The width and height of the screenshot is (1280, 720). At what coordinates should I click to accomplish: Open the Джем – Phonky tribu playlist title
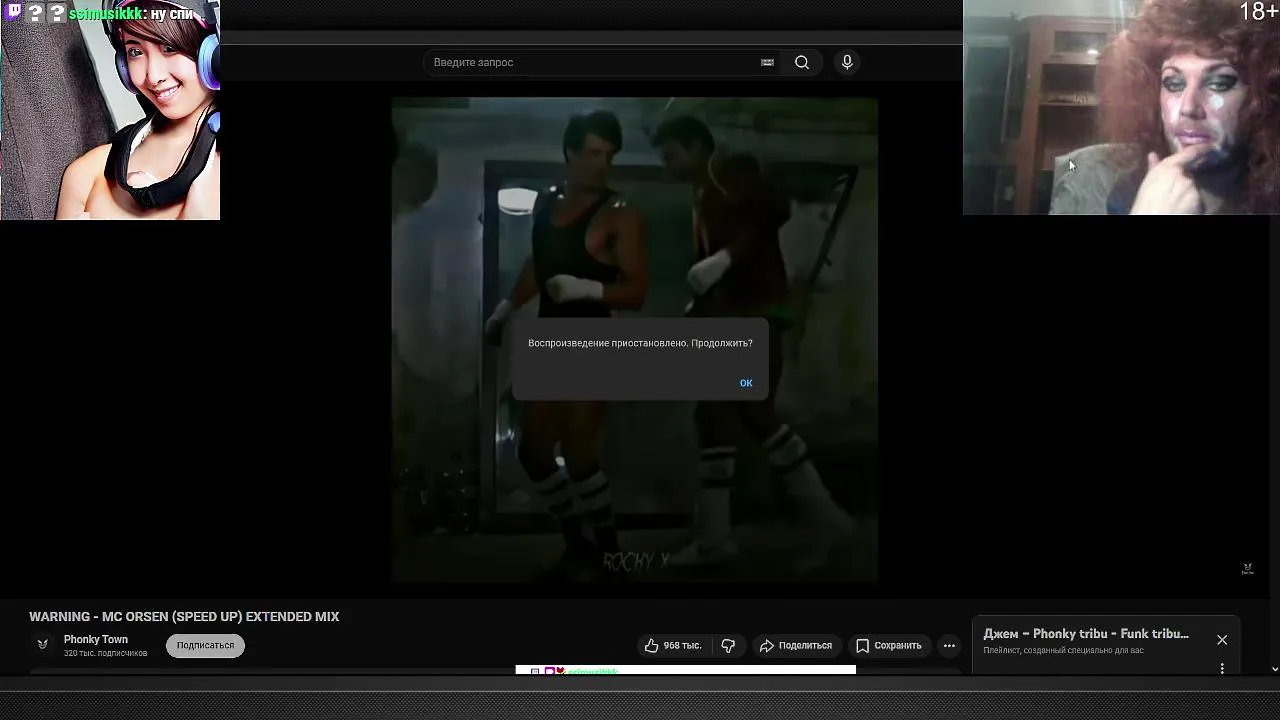[x=1086, y=634]
